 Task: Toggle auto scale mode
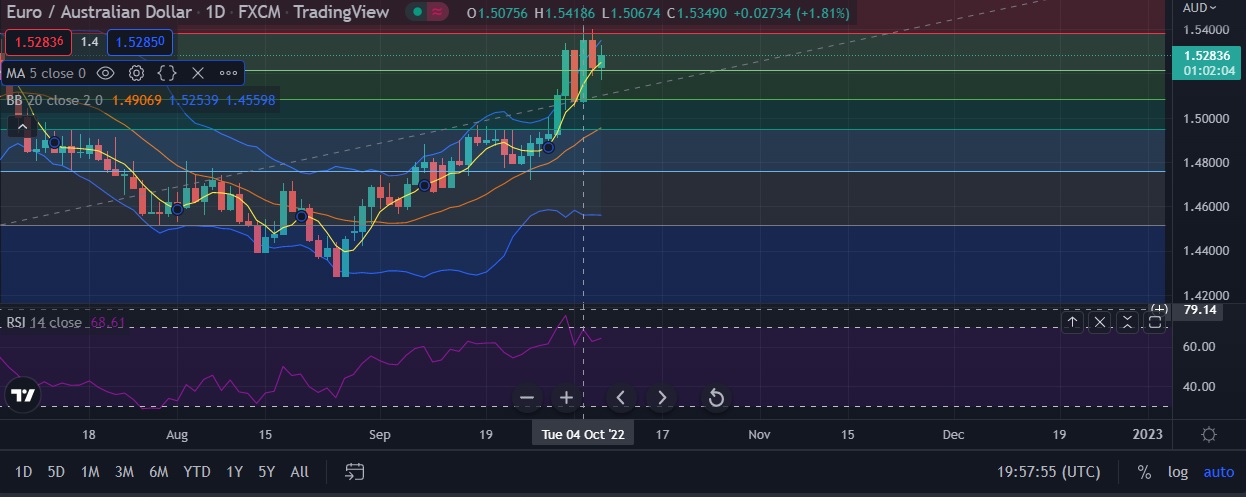pyautogui.click(x=1219, y=471)
